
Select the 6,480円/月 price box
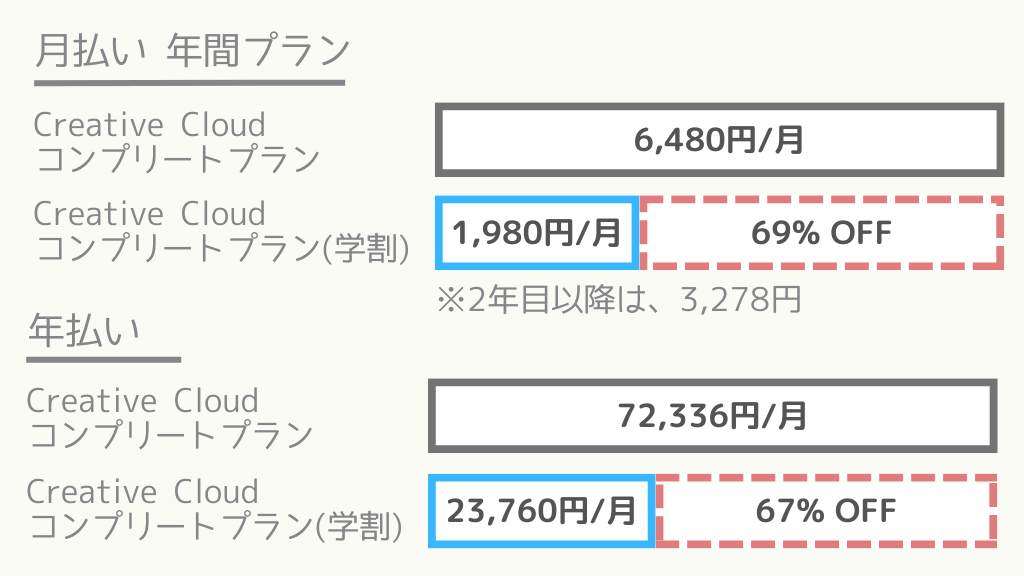pos(719,140)
